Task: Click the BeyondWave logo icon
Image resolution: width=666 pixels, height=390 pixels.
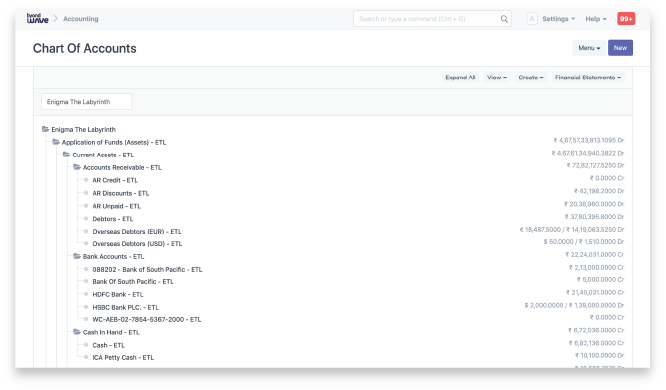Action: point(37,18)
